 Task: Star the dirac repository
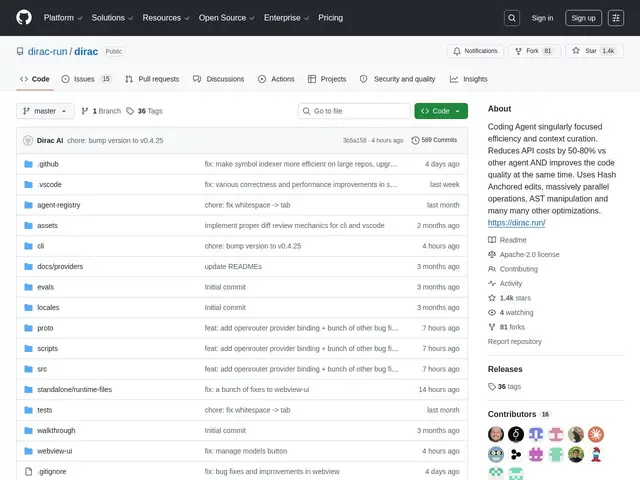[x=594, y=51]
